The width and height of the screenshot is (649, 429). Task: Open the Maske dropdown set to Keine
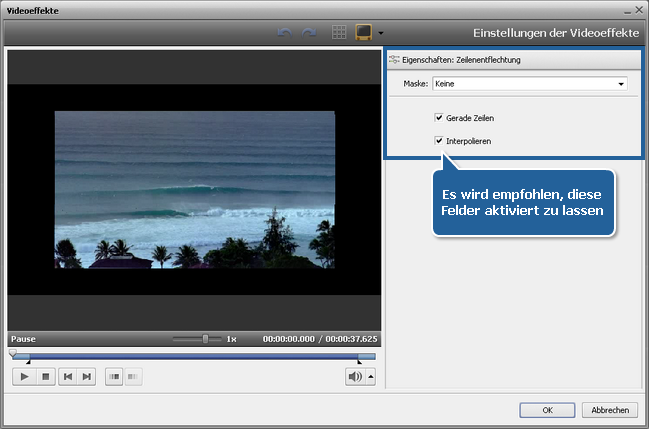[529, 84]
